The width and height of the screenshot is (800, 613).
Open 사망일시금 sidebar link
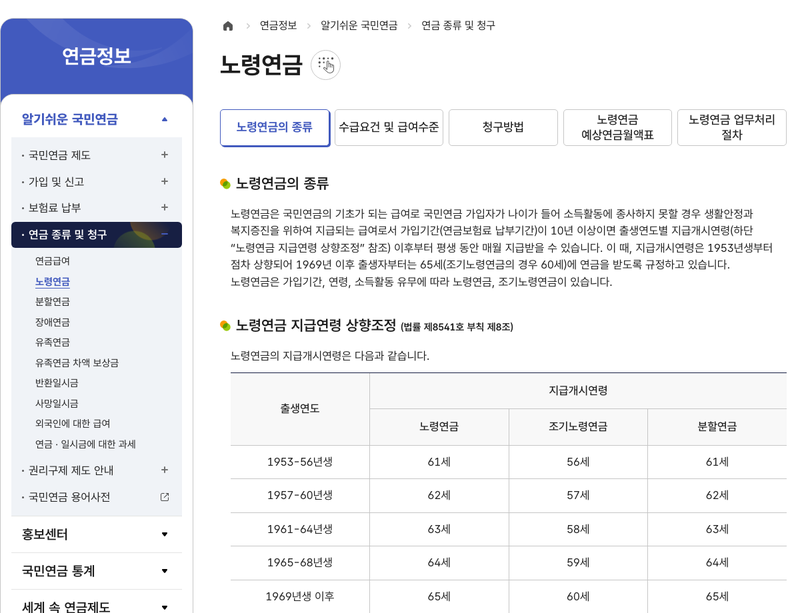(57, 403)
